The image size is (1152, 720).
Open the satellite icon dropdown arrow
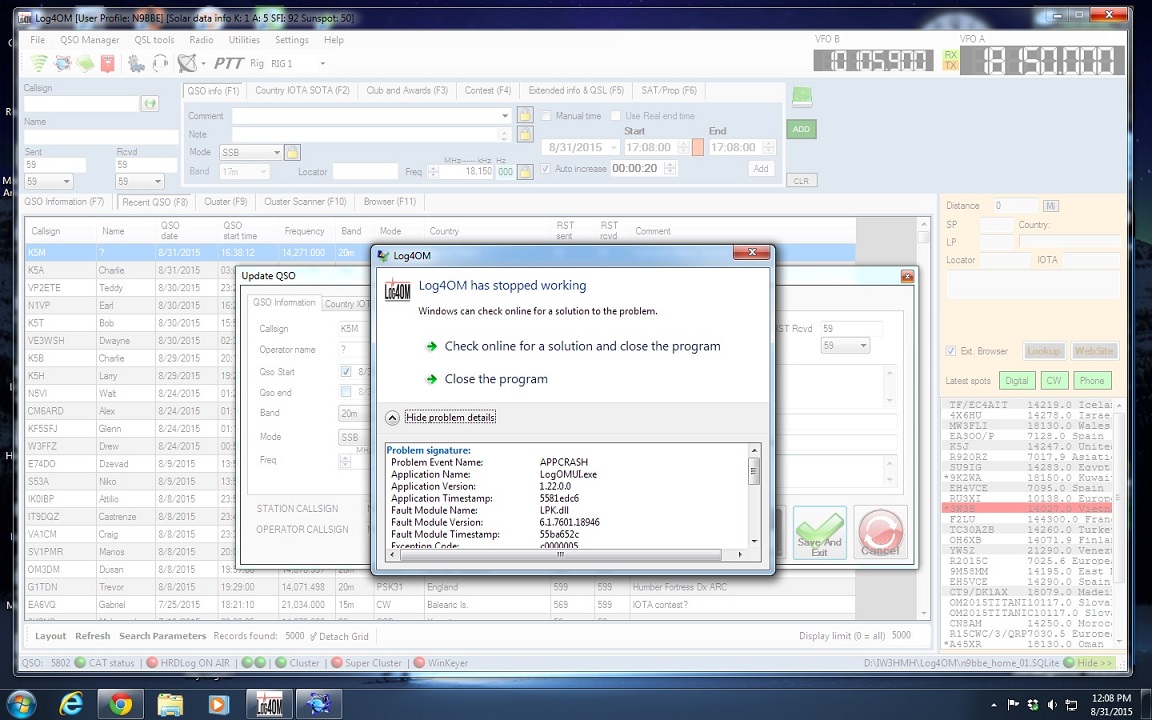point(203,64)
